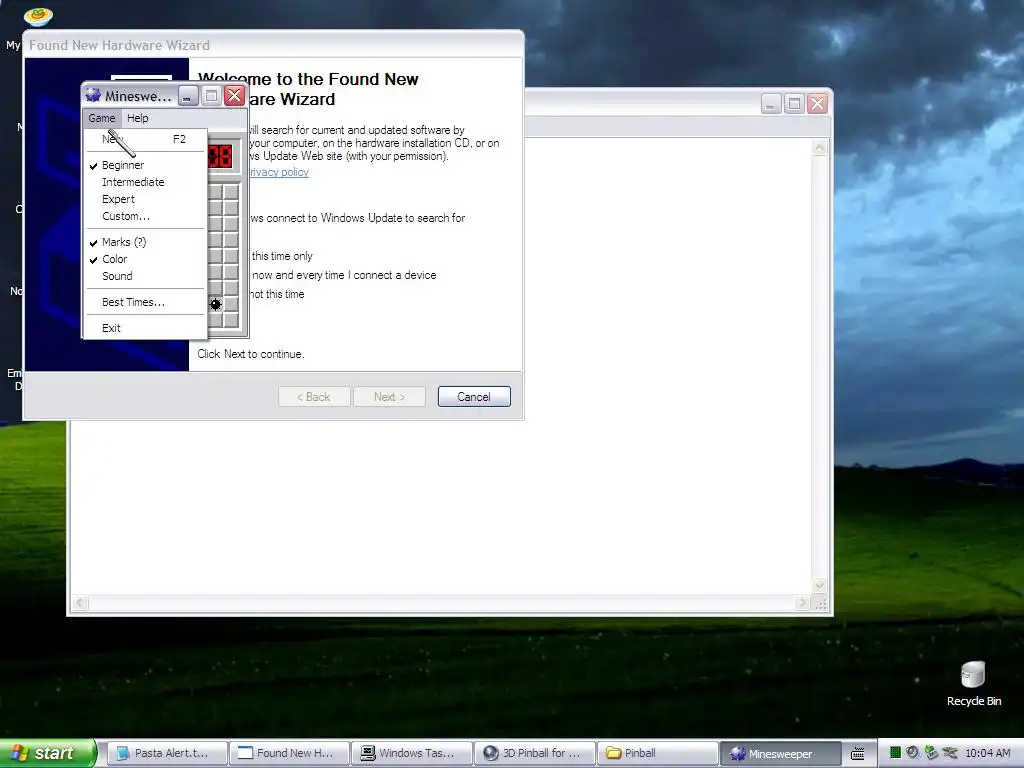
Task: Click Cancel in the hardware wizard
Action: (x=474, y=396)
